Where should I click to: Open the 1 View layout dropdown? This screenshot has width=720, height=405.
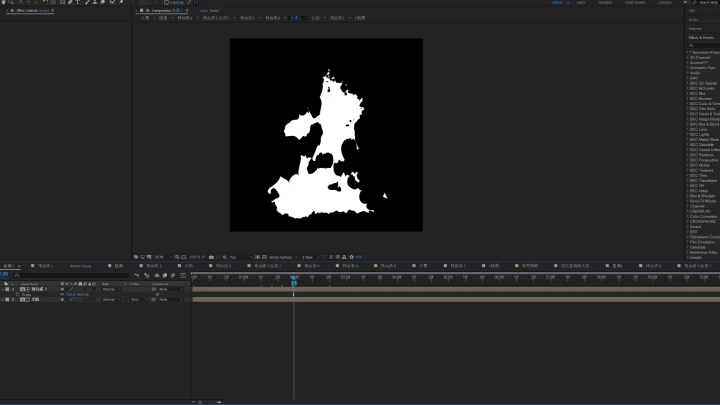(x=311, y=257)
